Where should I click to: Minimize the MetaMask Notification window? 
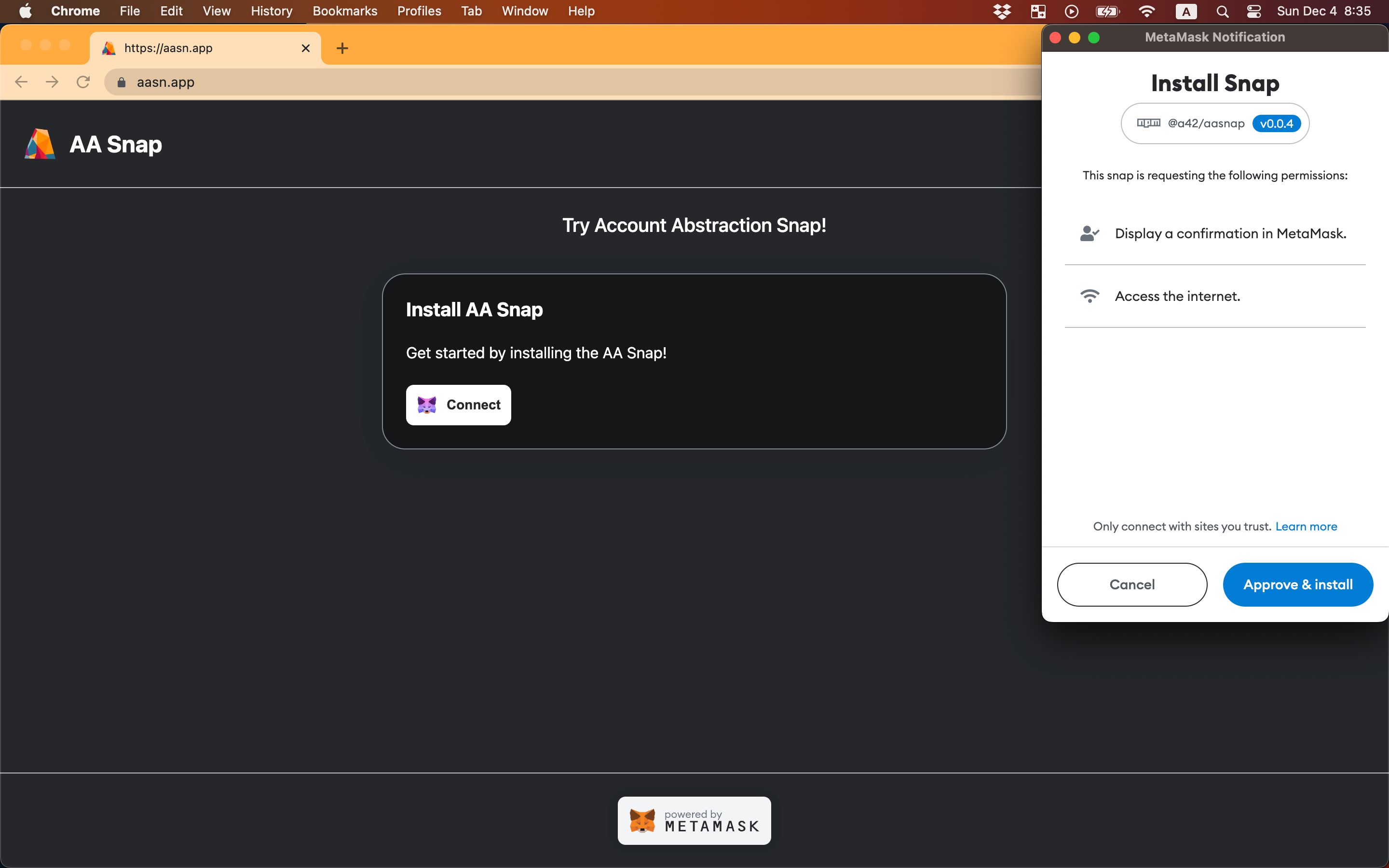click(x=1075, y=37)
